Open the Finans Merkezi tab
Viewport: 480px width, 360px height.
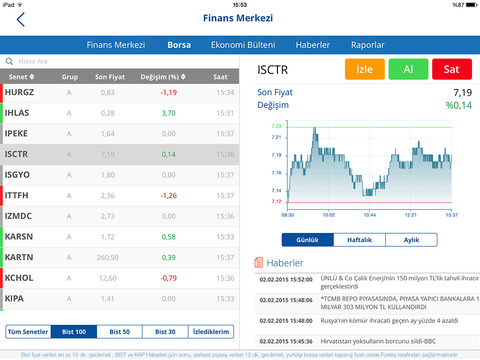pyautogui.click(x=116, y=45)
